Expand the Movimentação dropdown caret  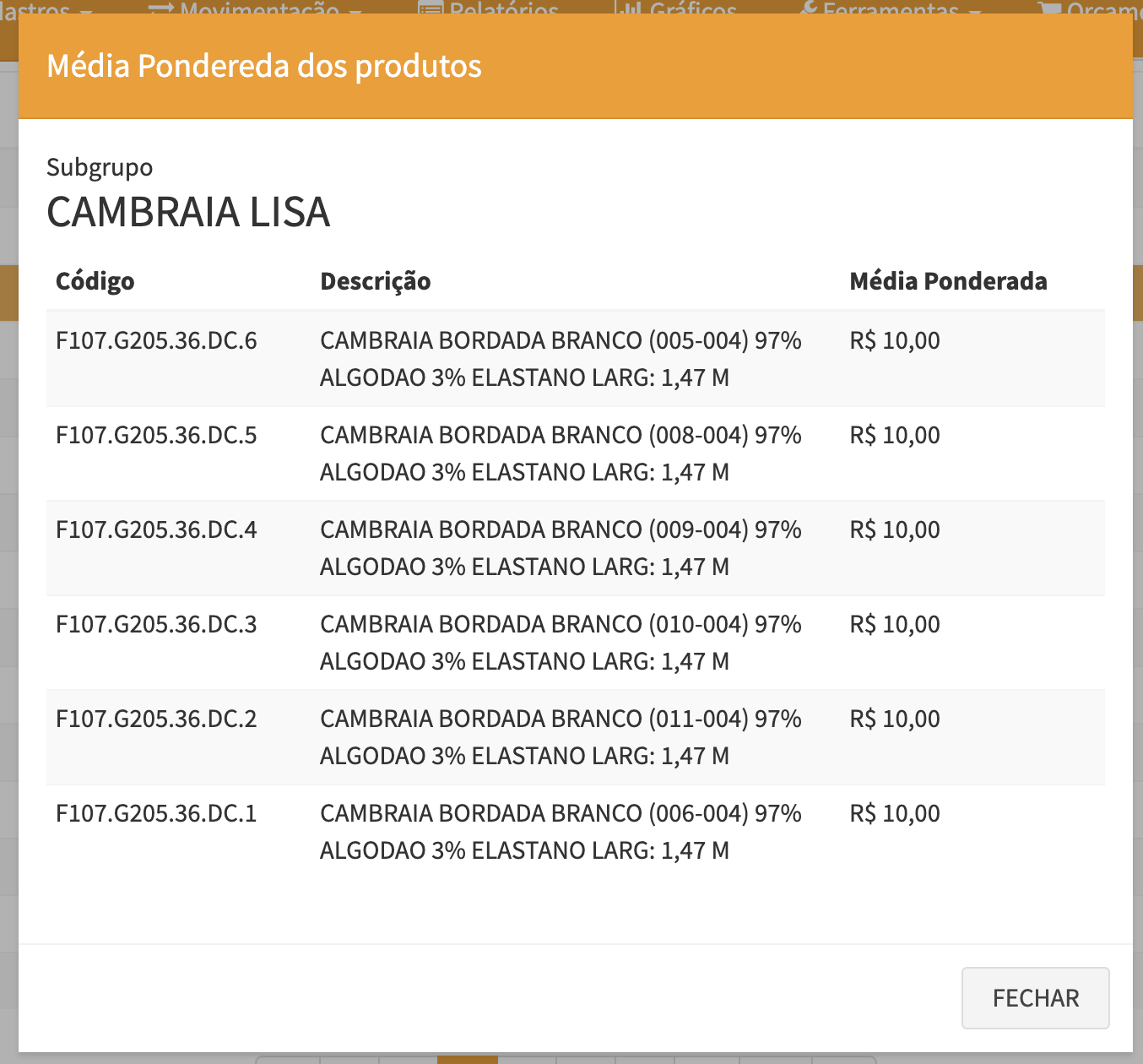pyautogui.click(x=355, y=11)
